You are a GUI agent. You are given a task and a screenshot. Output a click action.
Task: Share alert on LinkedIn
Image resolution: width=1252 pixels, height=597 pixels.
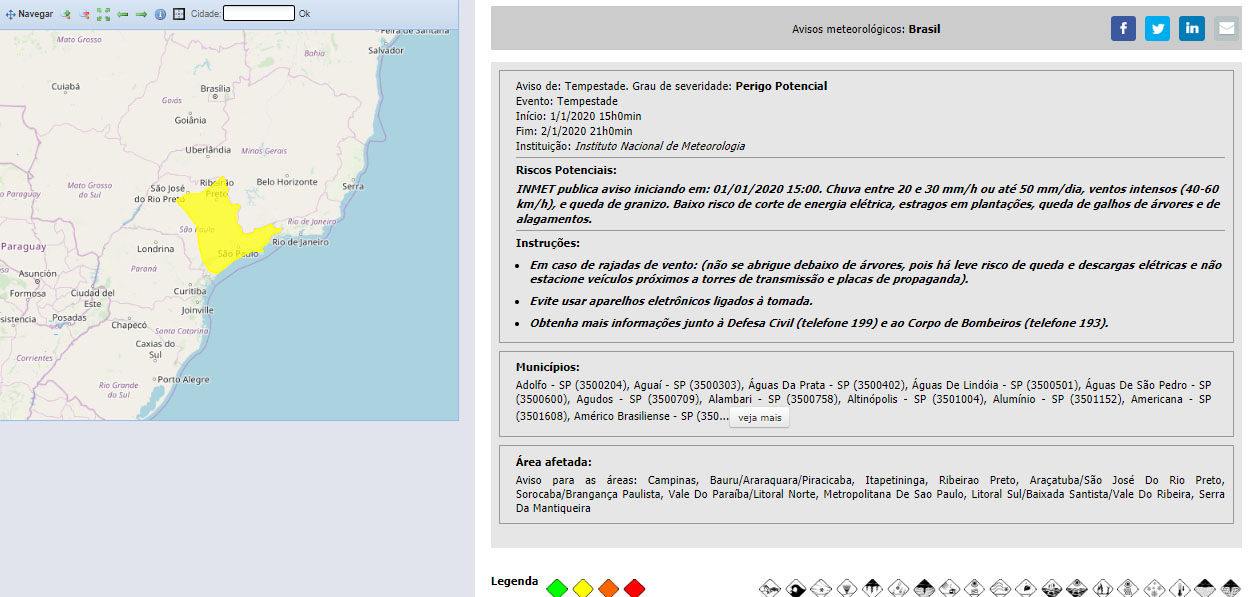click(x=1191, y=29)
